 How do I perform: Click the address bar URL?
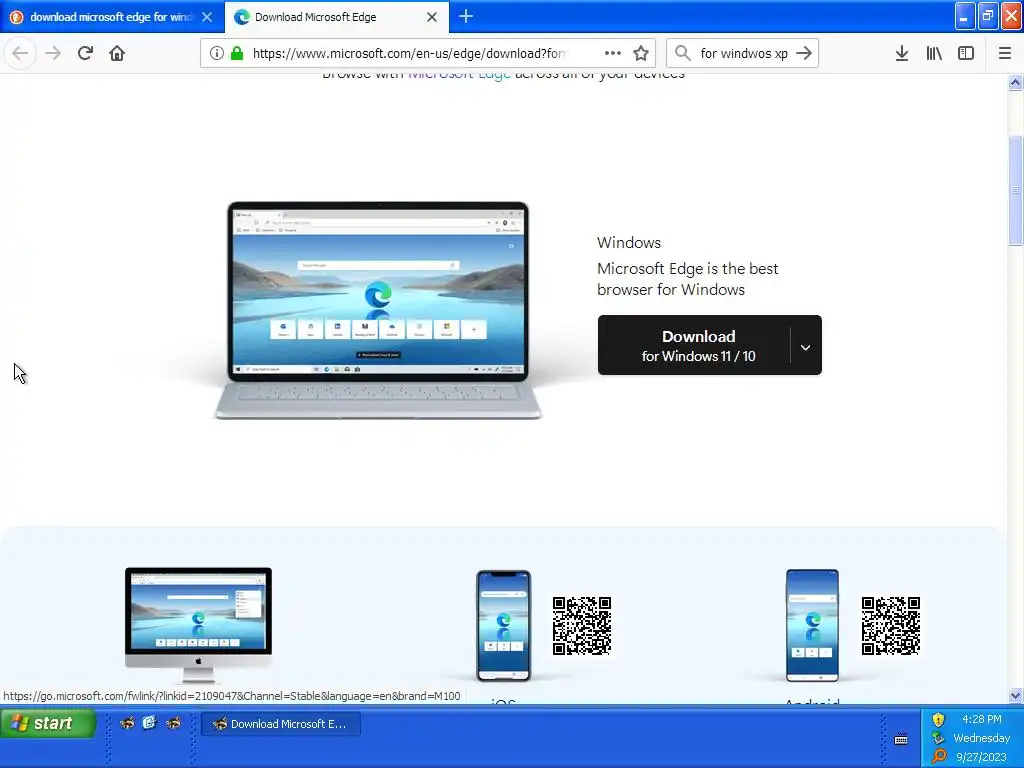tap(409, 53)
